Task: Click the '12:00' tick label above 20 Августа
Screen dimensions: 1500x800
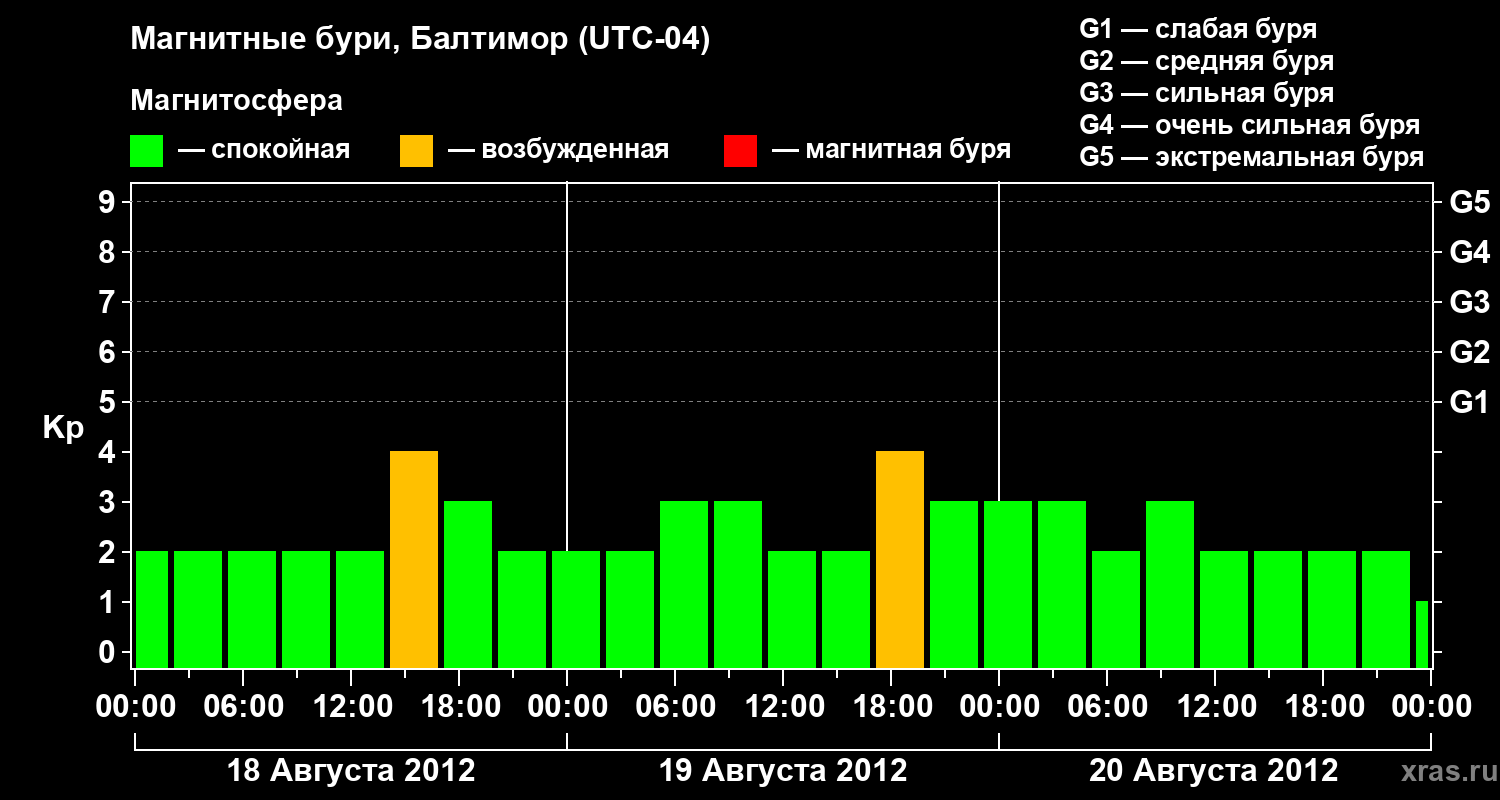Action: 1215,707
